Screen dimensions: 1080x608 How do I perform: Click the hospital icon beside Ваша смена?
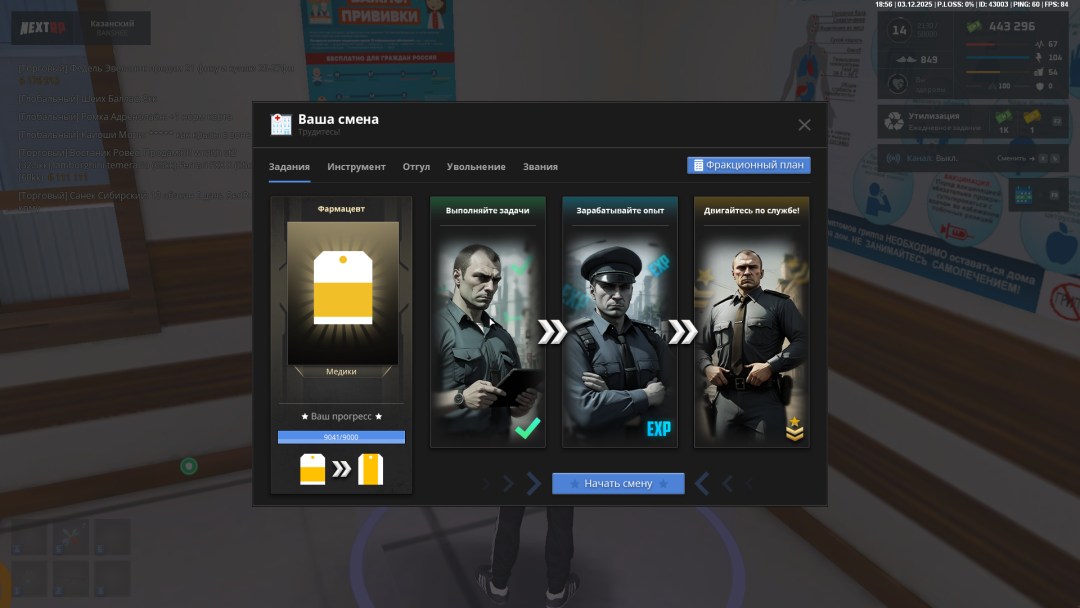[x=281, y=125]
